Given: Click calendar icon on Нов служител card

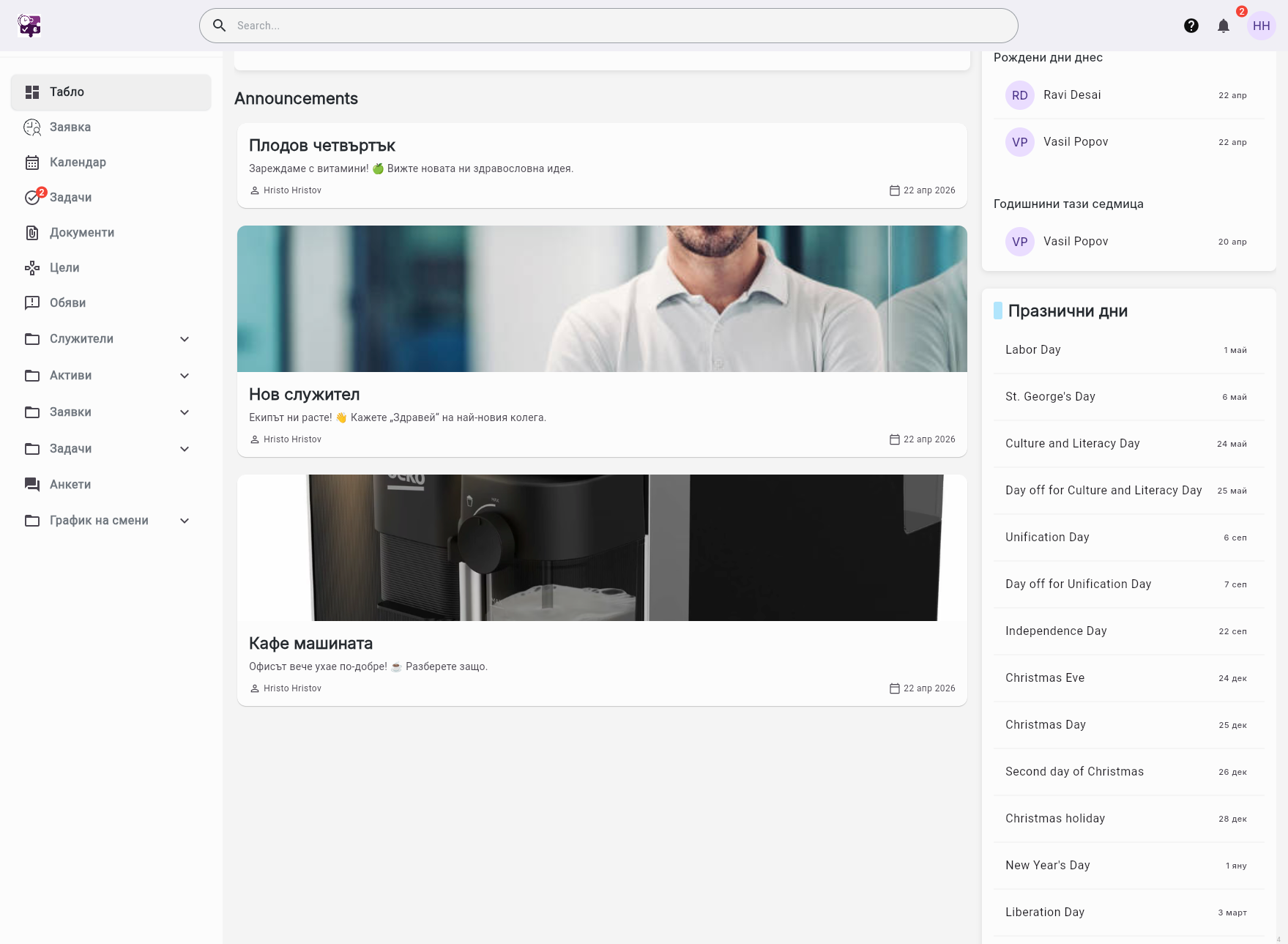Looking at the screenshot, I should tap(894, 439).
